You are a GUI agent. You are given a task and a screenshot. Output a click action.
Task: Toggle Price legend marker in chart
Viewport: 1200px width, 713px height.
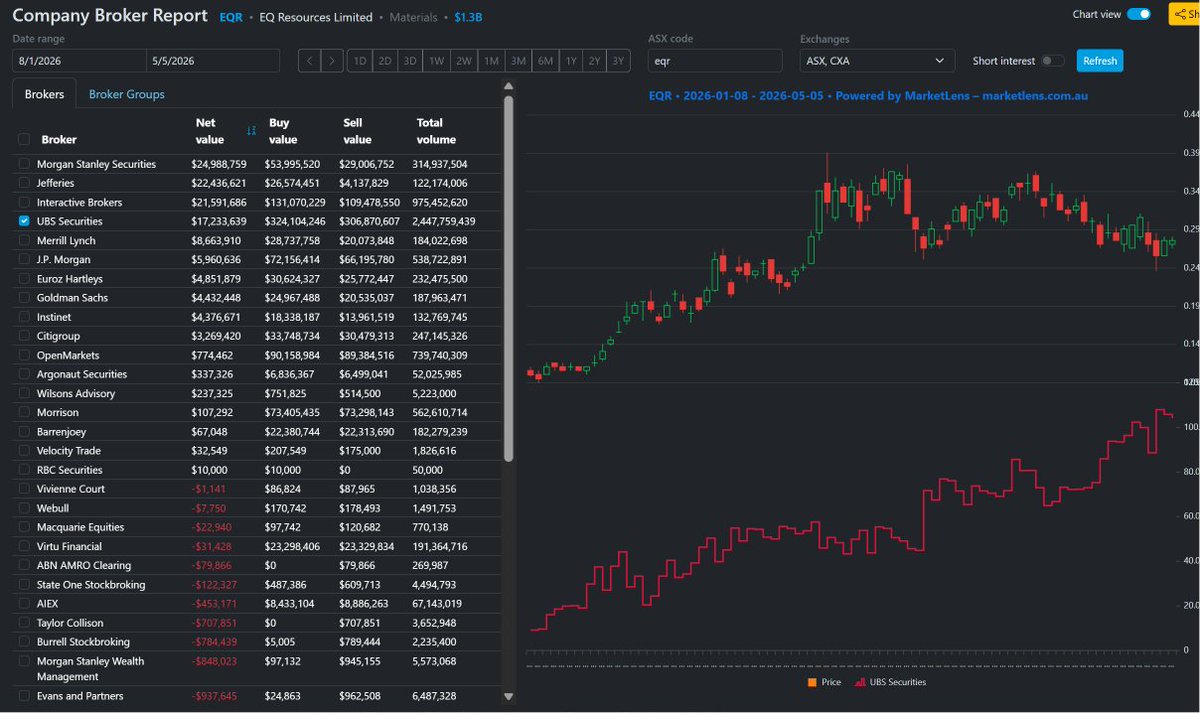(x=812, y=682)
